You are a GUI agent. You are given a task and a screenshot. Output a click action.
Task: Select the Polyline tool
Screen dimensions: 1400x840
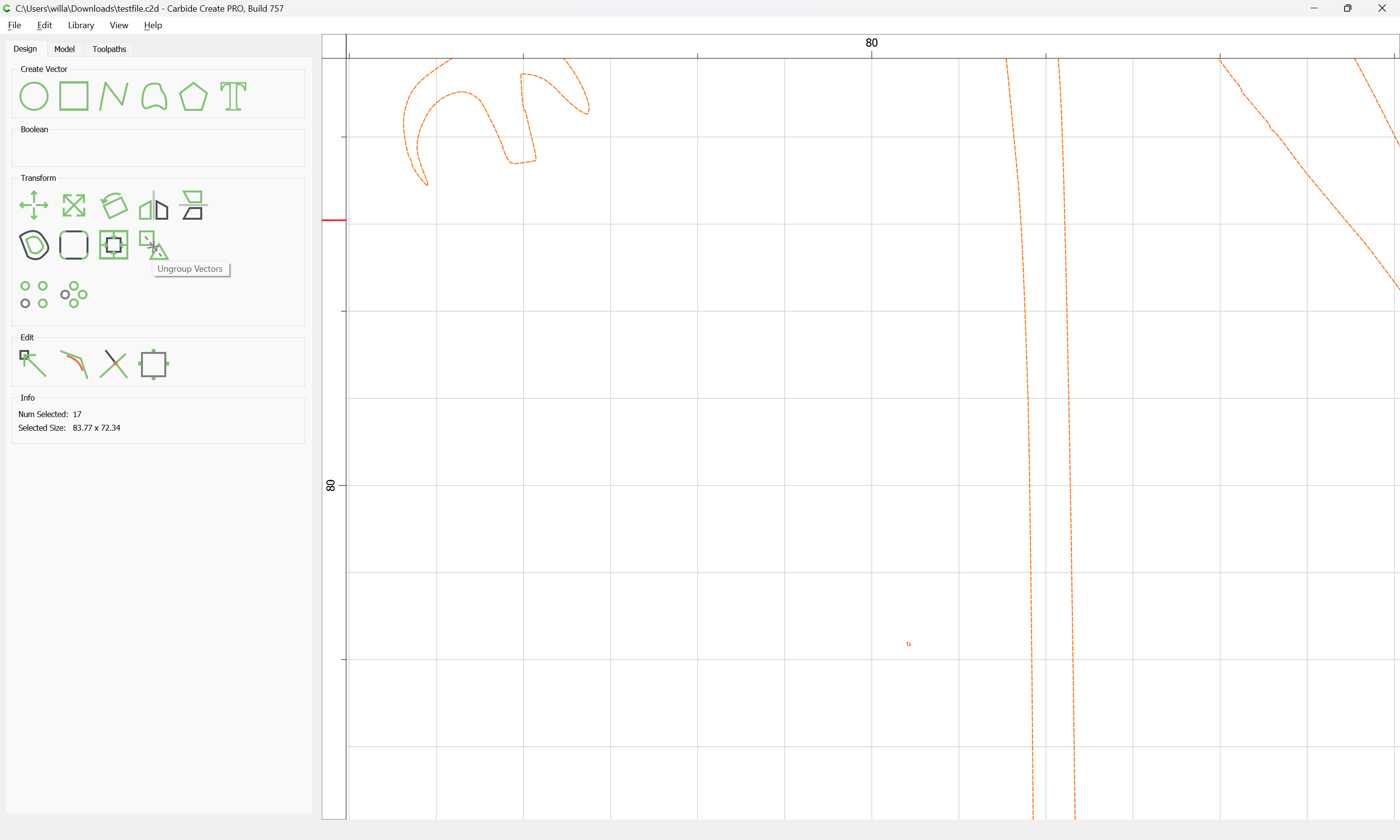click(114, 96)
